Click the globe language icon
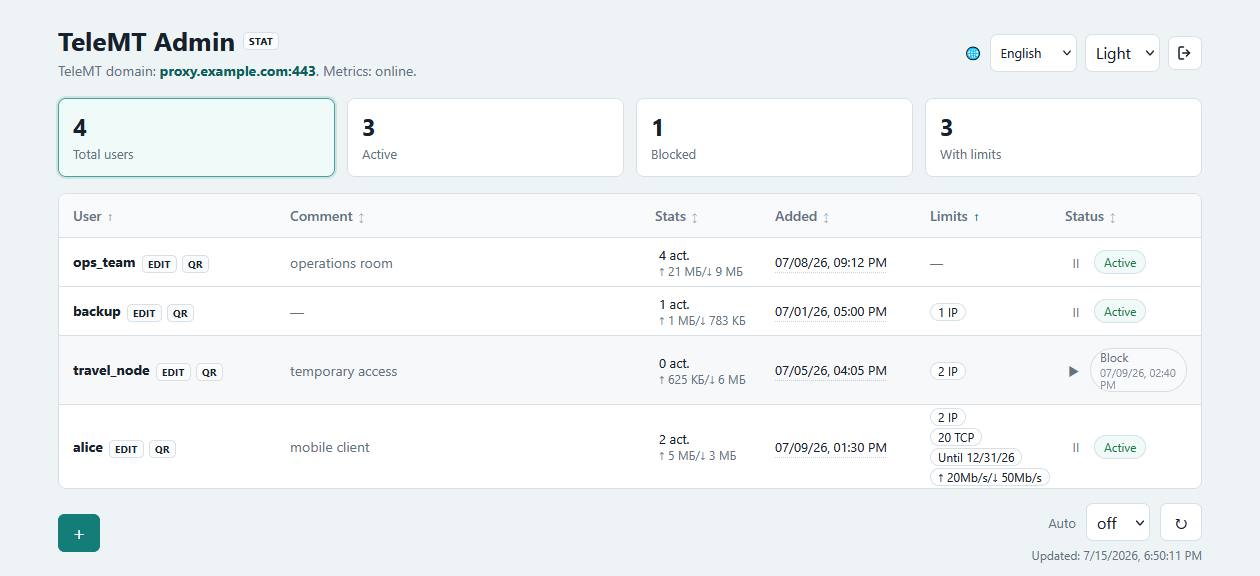This screenshot has width=1260, height=576. 973,53
